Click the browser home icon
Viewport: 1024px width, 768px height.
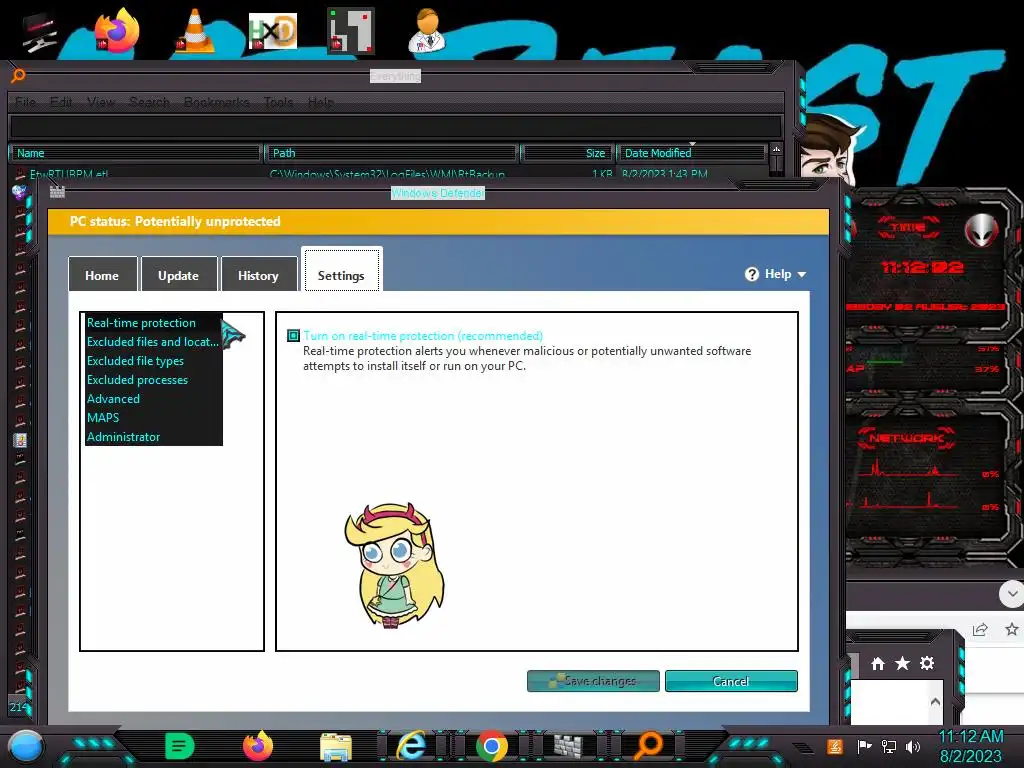878,664
